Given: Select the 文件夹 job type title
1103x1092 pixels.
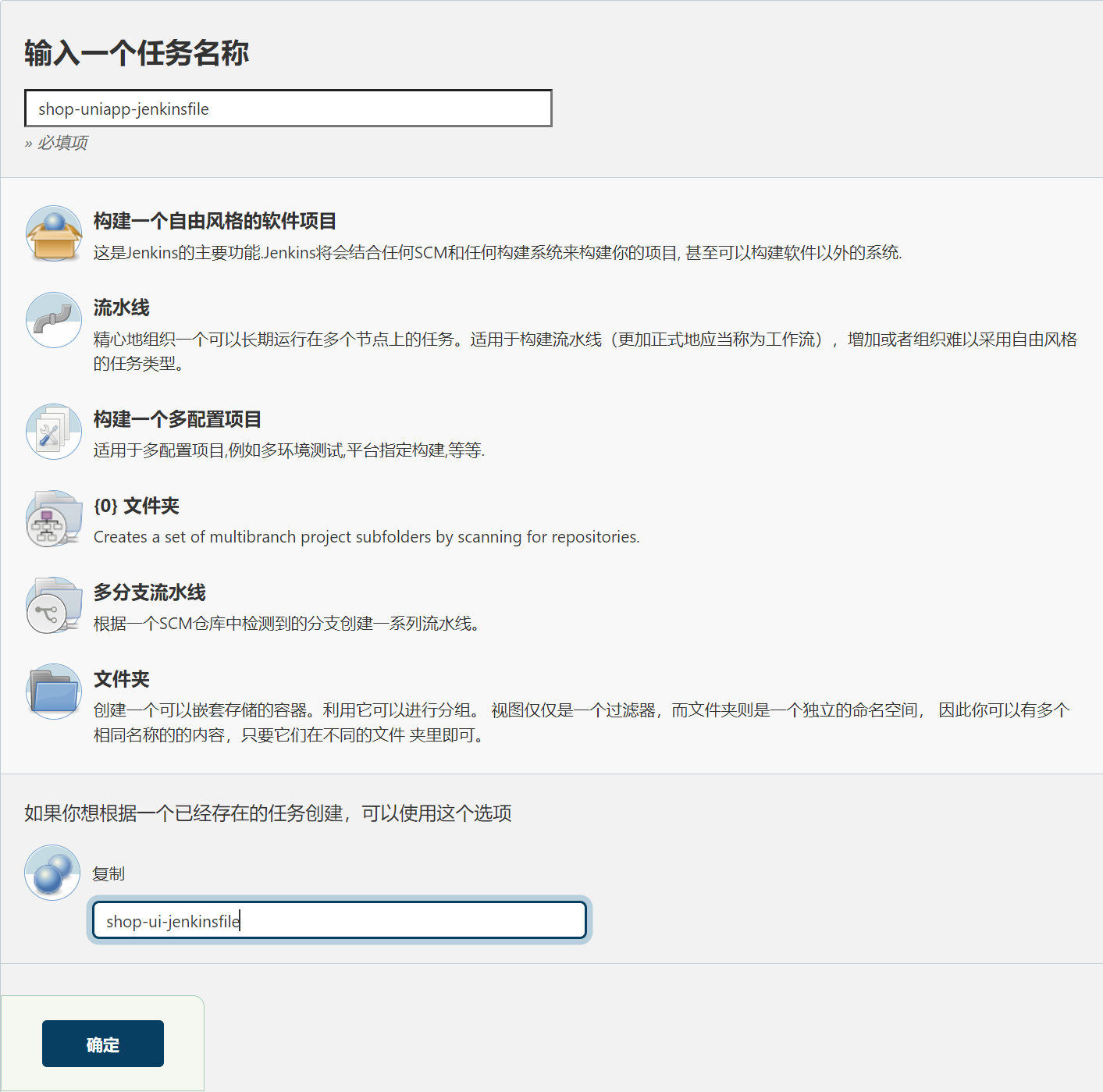Looking at the screenshot, I should pos(121,679).
